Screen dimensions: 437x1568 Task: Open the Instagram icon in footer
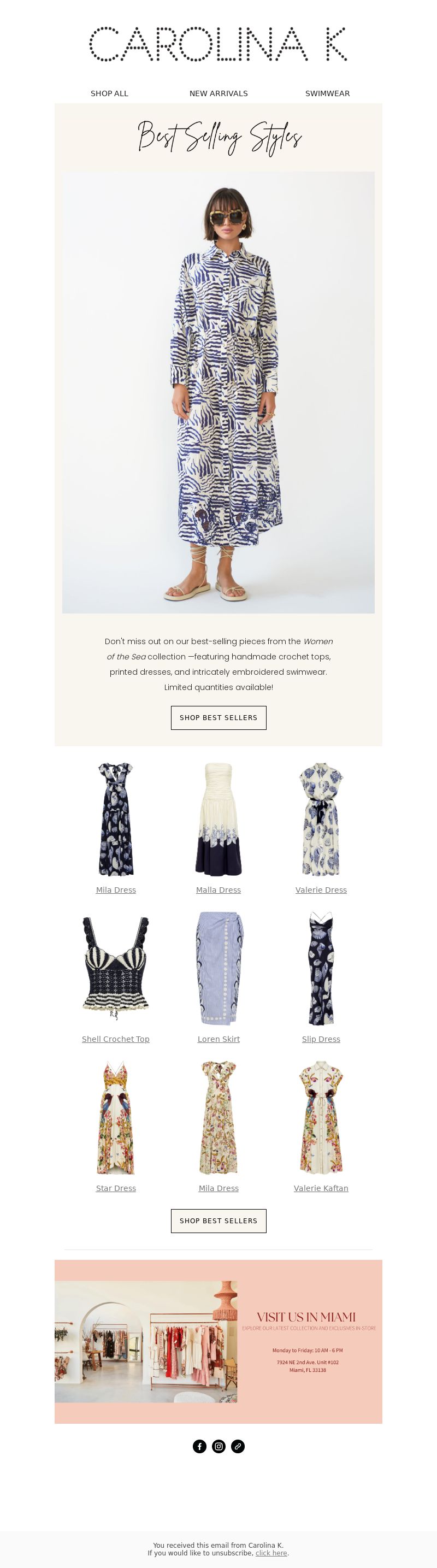click(218, 1446)
